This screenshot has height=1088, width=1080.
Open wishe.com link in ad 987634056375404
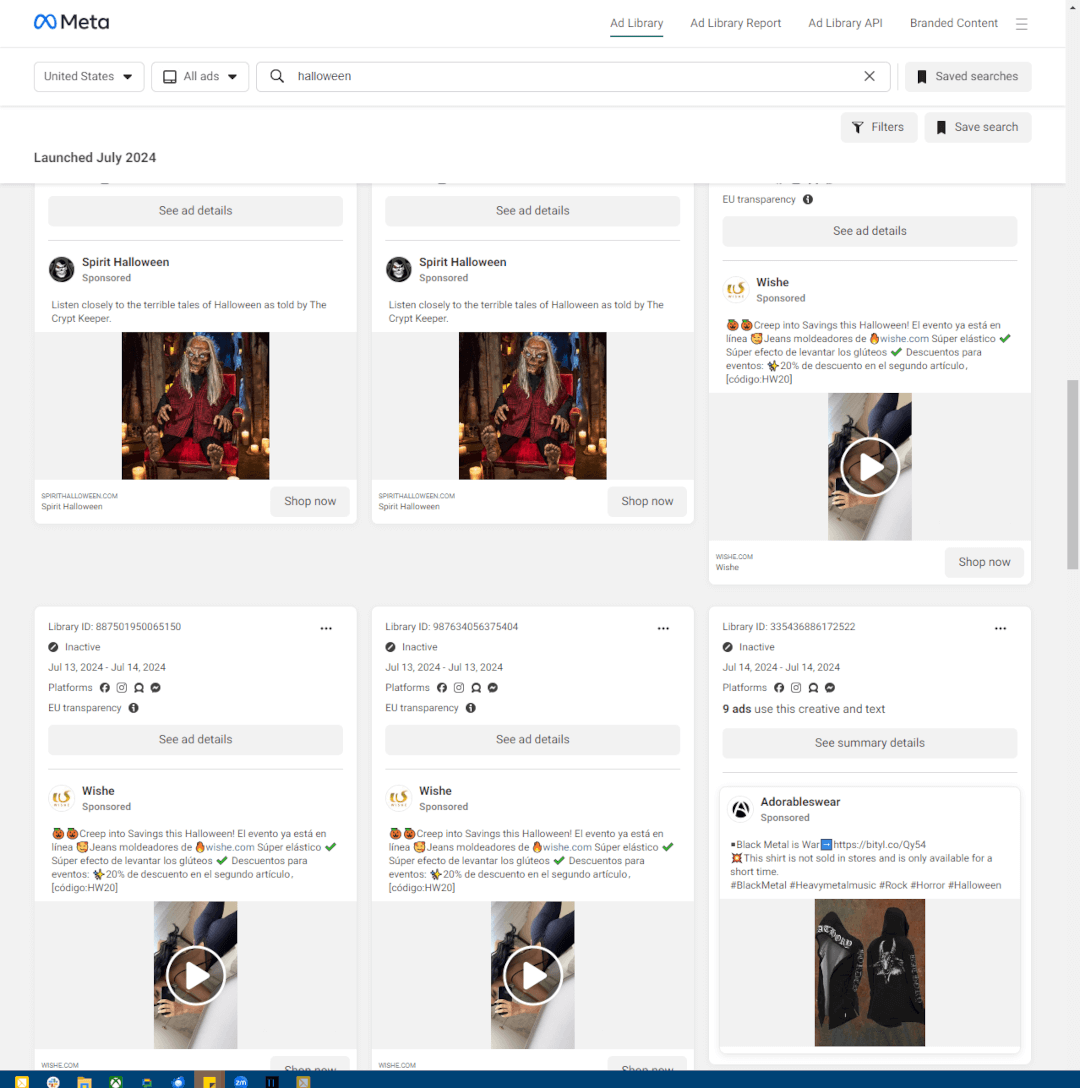(567, 847)
